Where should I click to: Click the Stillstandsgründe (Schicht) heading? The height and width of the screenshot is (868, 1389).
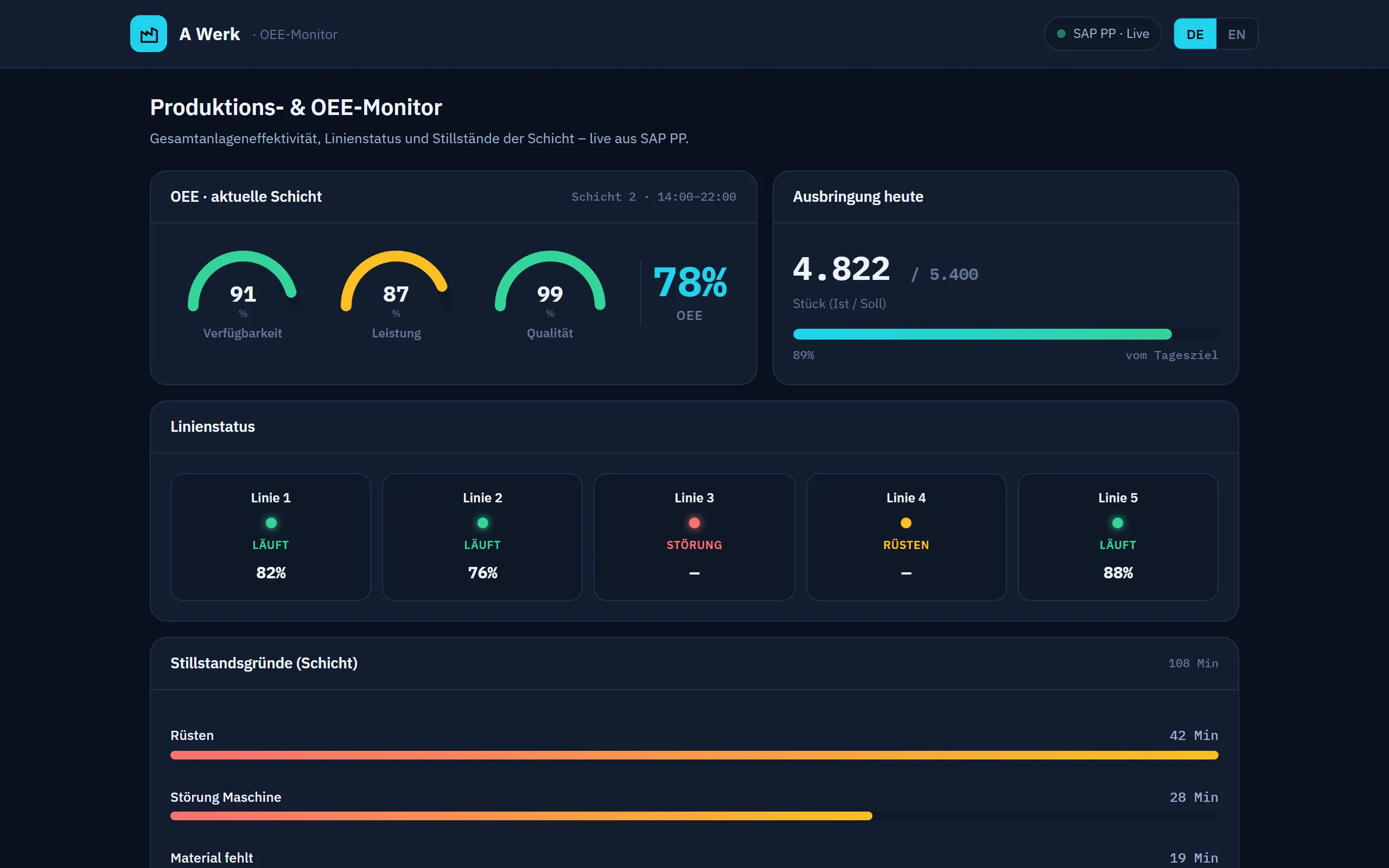[264, 663]
